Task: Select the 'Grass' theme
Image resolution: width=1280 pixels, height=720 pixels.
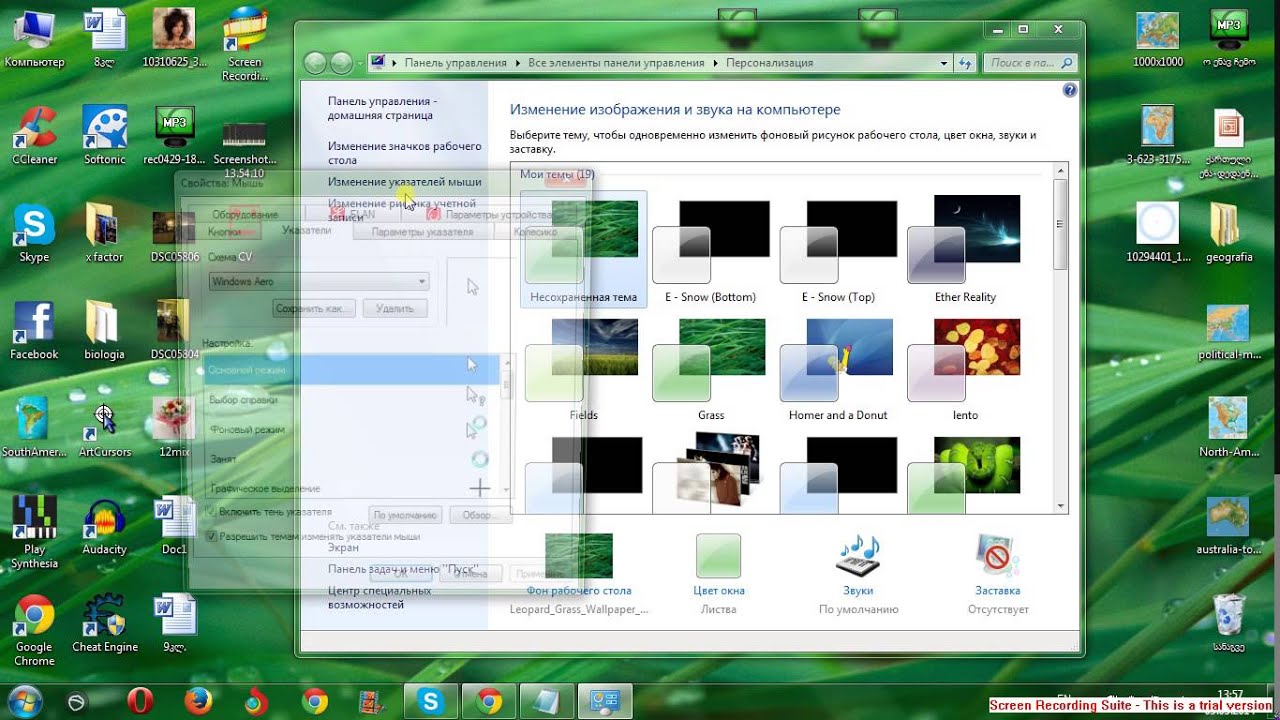Action: (x=711, y=368)
